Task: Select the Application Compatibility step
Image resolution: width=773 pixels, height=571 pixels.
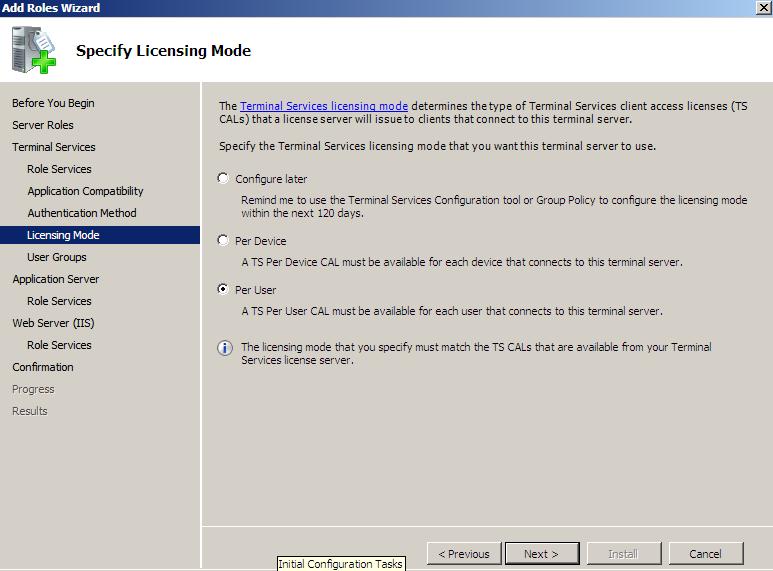Action: click(x=85, y=191)
